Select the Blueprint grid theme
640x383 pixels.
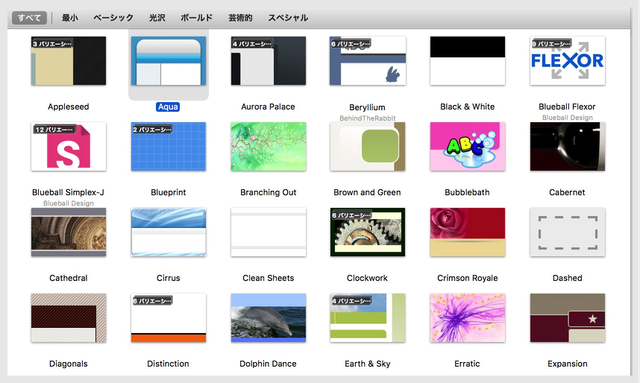click(x=168, y=147)
